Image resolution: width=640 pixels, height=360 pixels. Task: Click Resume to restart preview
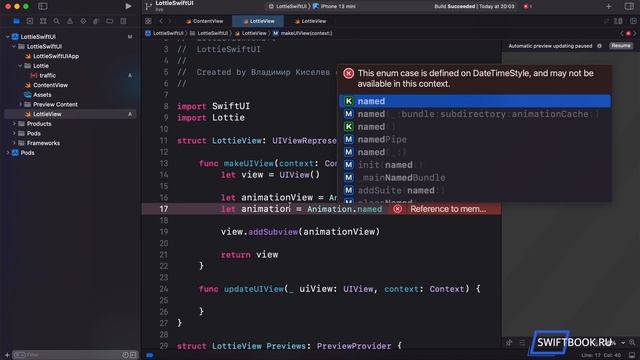click(621, 46)
